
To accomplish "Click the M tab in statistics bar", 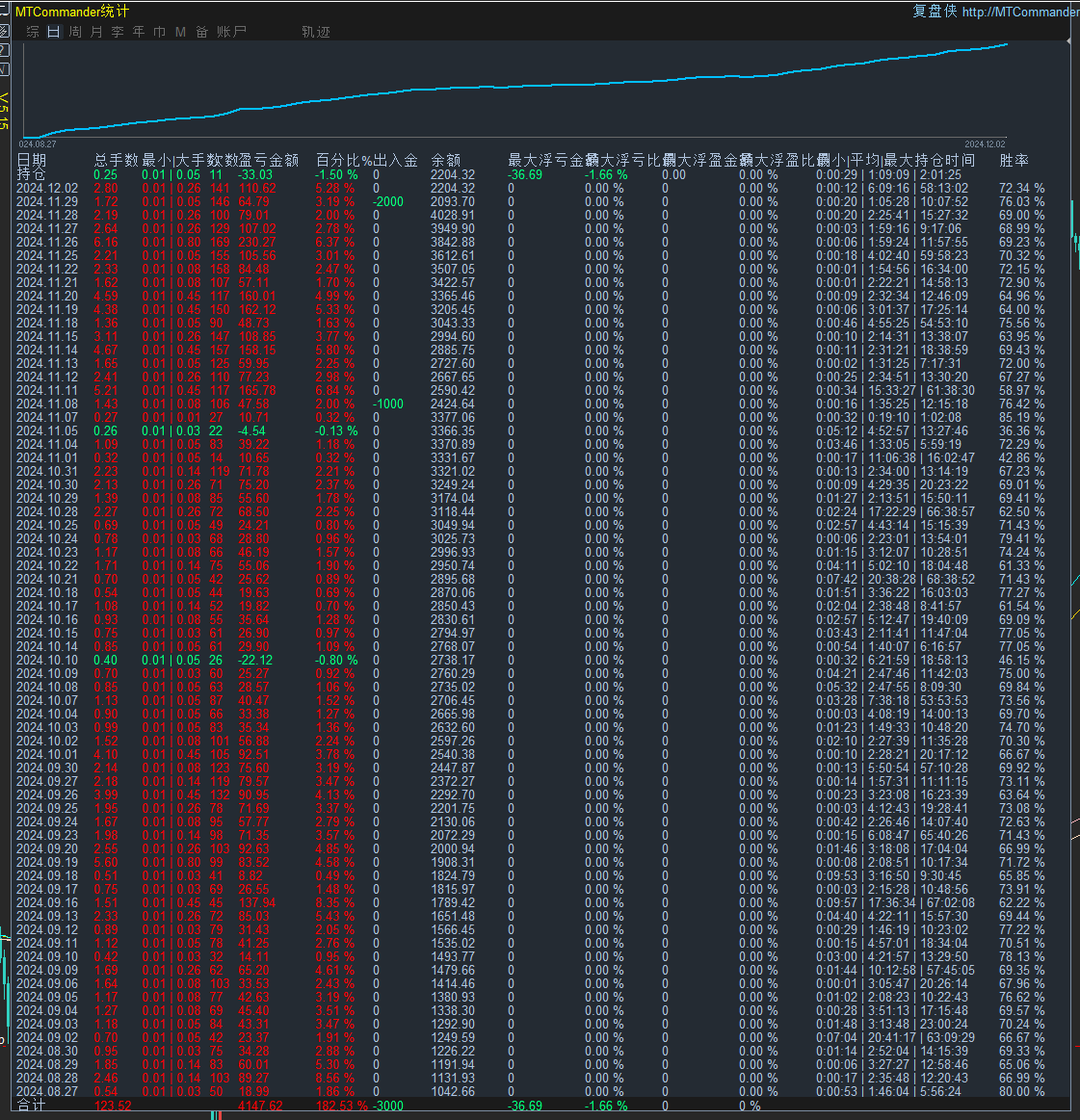I will pos(180,32).
